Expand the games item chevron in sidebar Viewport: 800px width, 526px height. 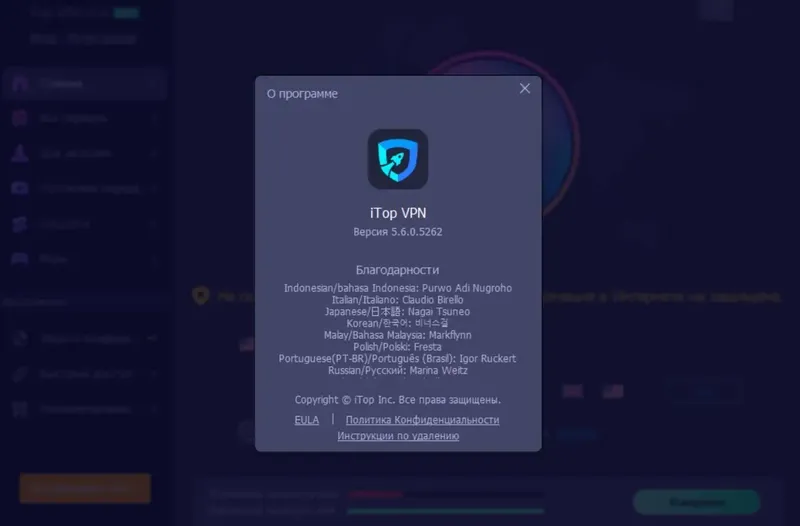[154, 259]
